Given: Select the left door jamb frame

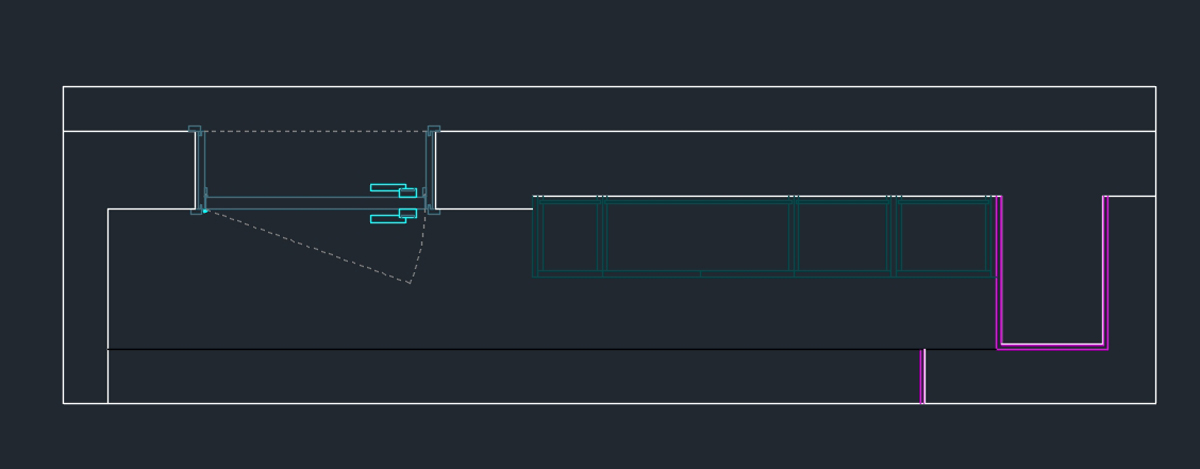Looking at the screenshot, I should pyautogui.click(x=199, y=170).
